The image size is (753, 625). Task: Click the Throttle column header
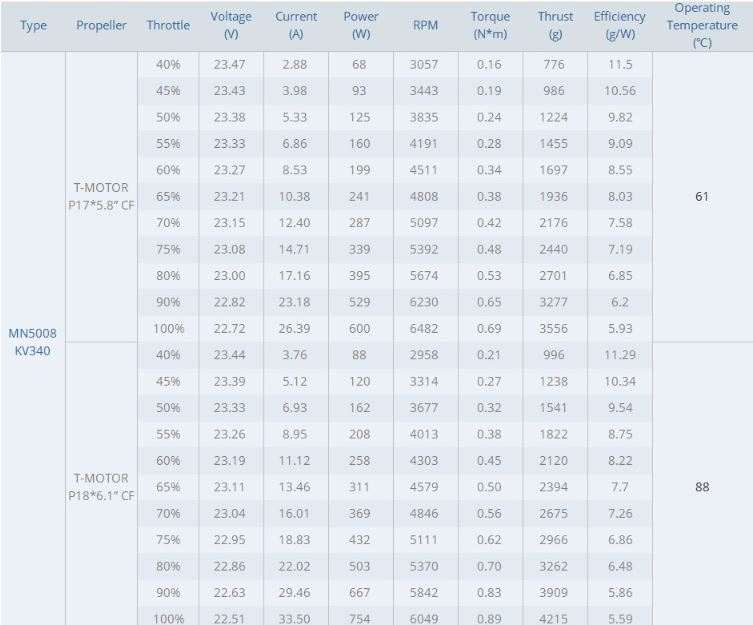coord(168,25)
